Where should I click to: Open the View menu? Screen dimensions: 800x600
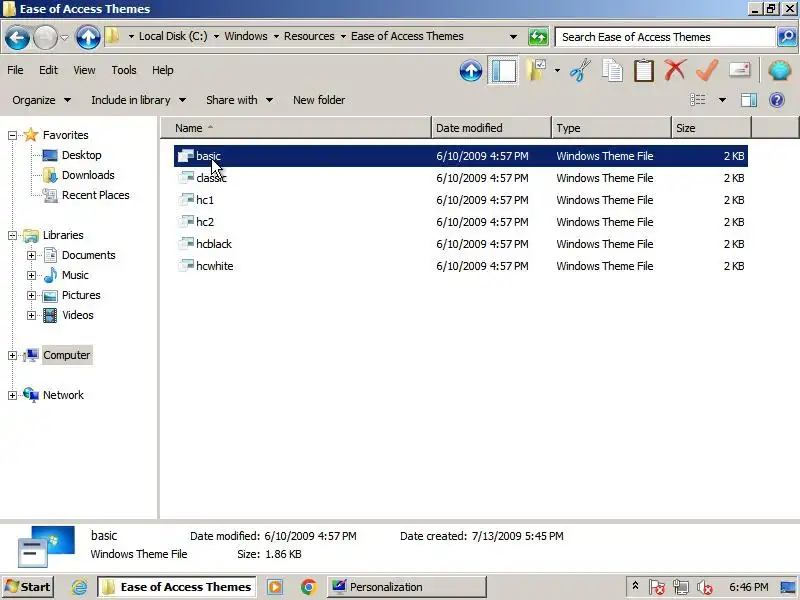[84, 70]
